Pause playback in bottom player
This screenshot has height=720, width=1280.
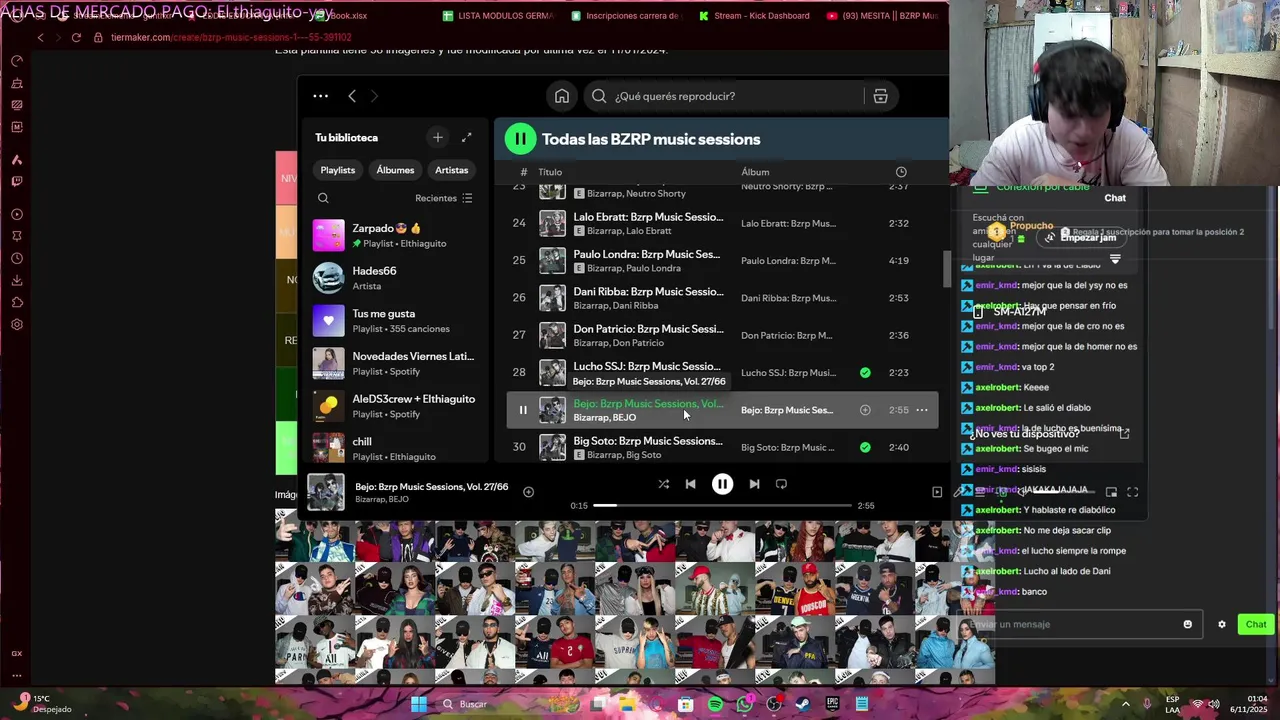722,484
